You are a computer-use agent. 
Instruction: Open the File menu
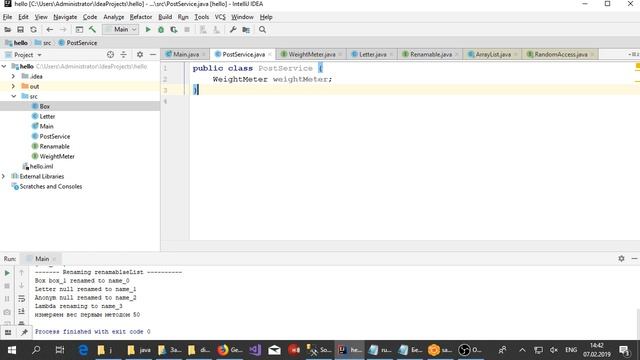(x=7, y=17)
